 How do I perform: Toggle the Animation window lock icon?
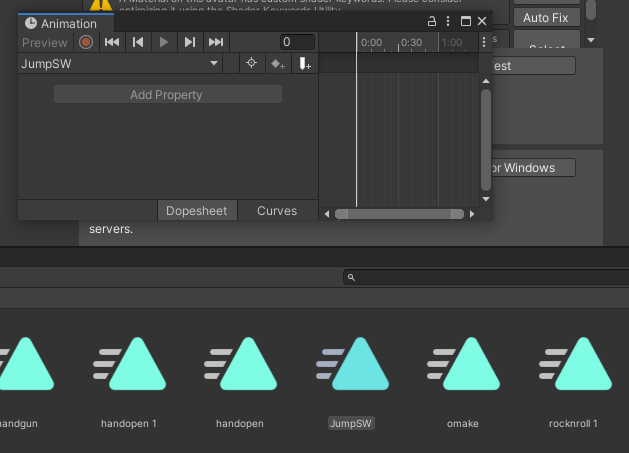tap(432, 21)
